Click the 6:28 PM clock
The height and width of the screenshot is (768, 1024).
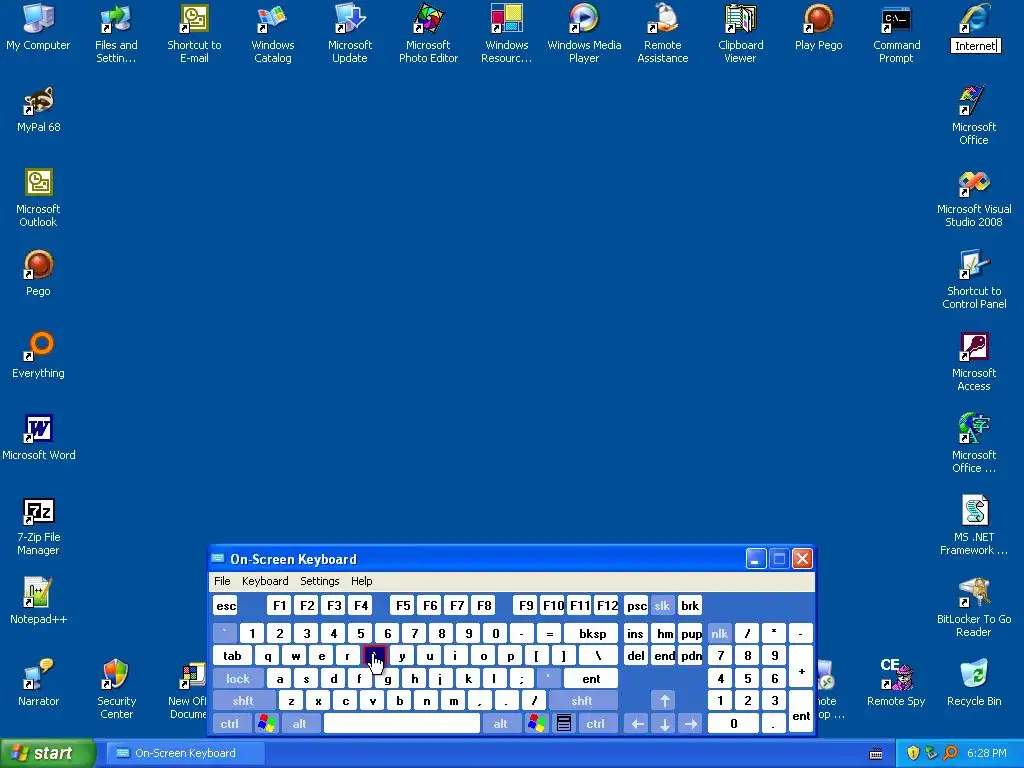pos(987,753)
